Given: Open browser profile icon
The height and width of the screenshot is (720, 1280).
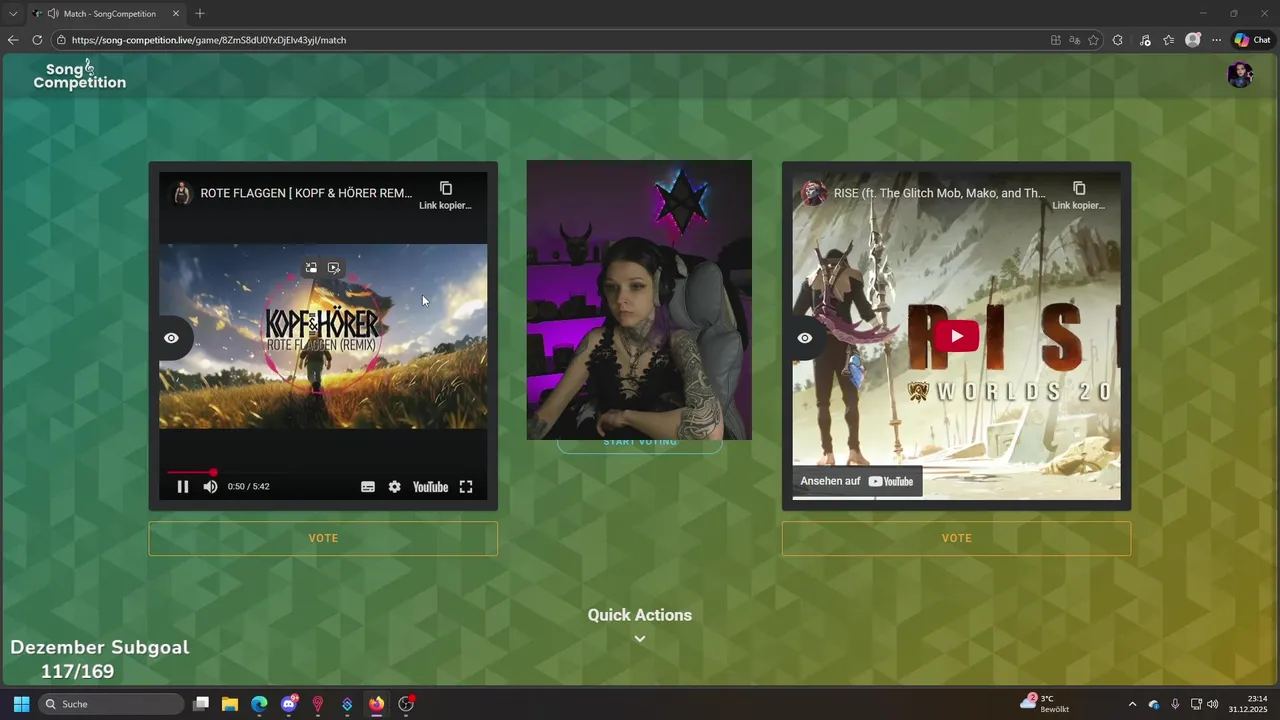Looking at the screenshot, I should (1193, 40).
